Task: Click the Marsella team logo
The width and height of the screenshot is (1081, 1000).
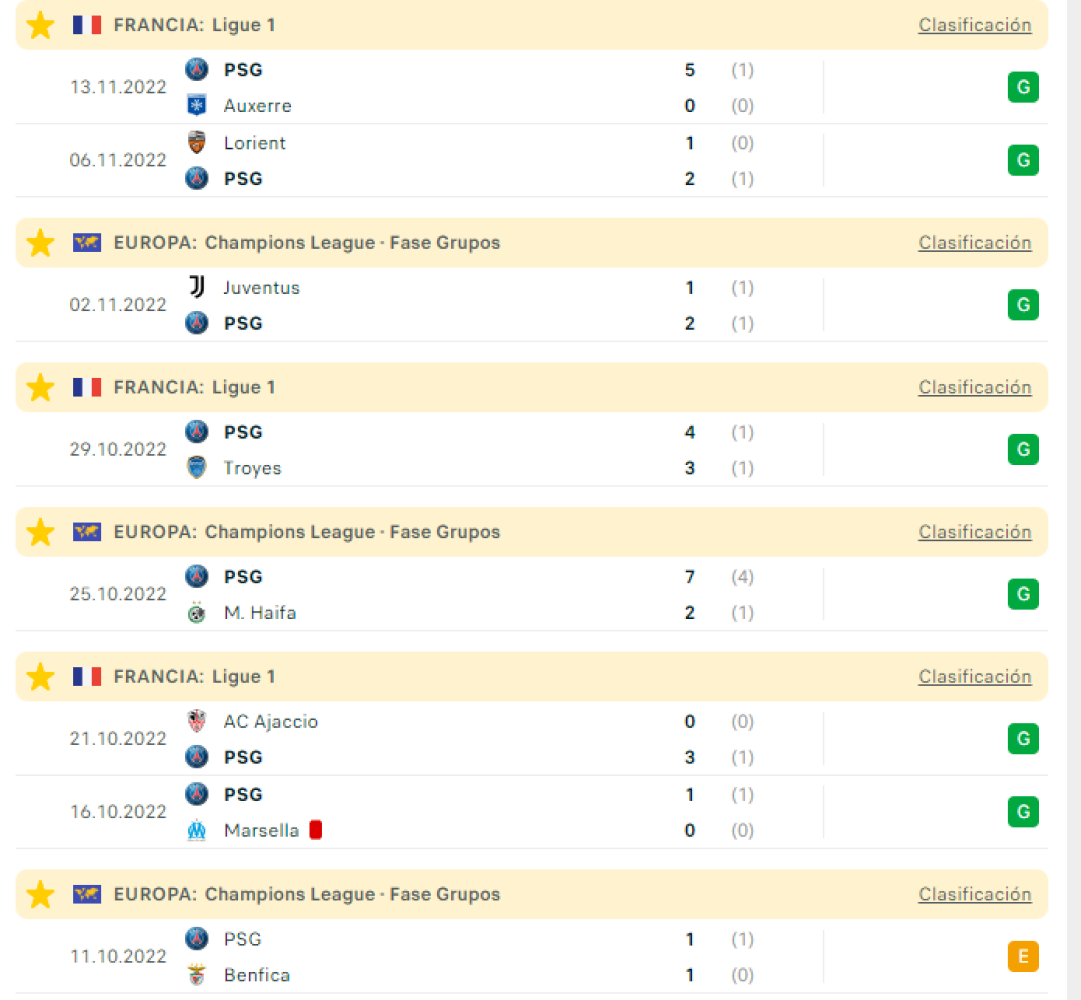Action: pyautogui.click(x=196, y=830)
